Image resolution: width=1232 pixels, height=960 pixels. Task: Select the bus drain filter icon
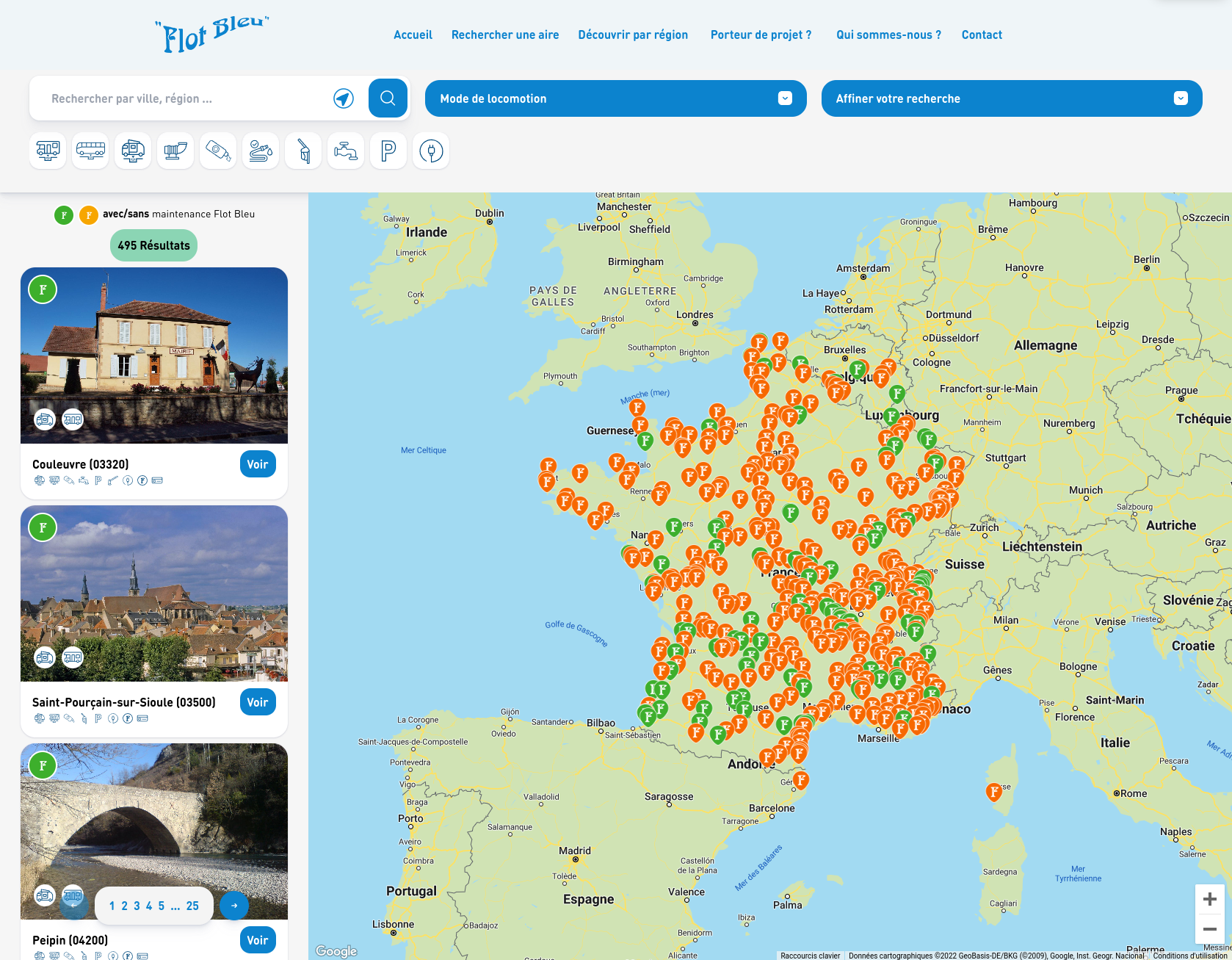pyautogui.click(x=90, y=151)
